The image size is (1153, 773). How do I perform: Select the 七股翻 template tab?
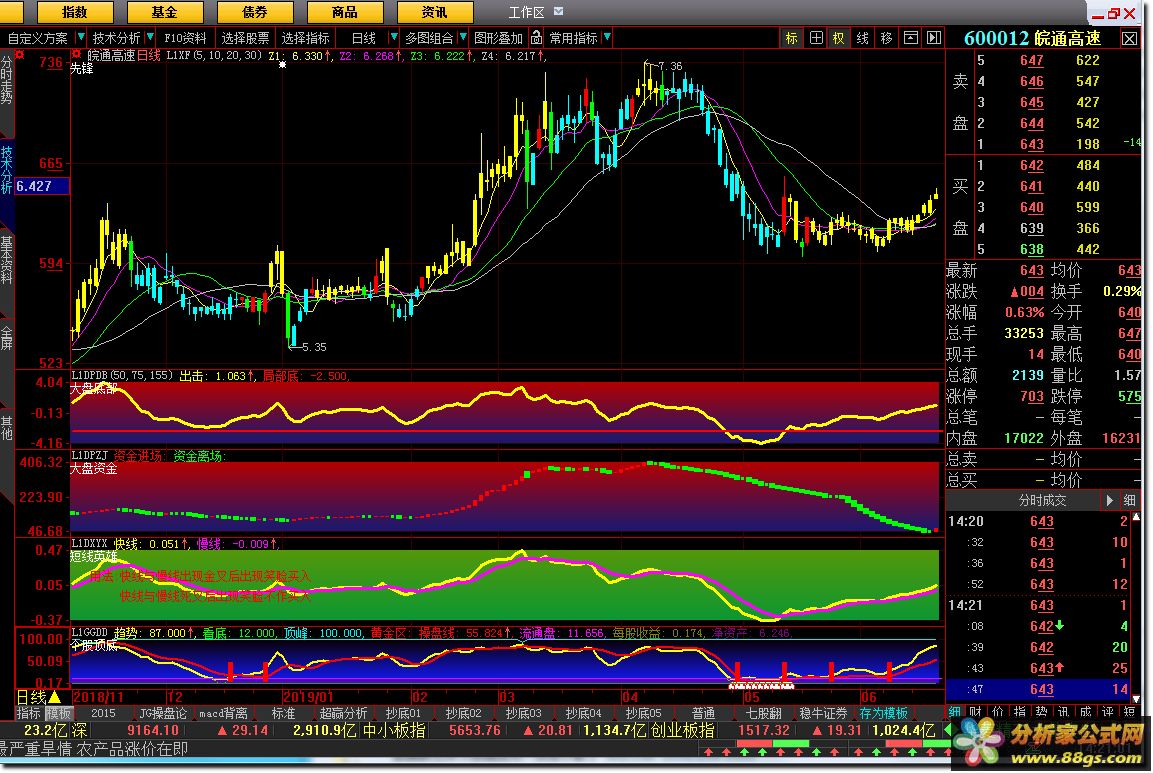click(763, 713)
